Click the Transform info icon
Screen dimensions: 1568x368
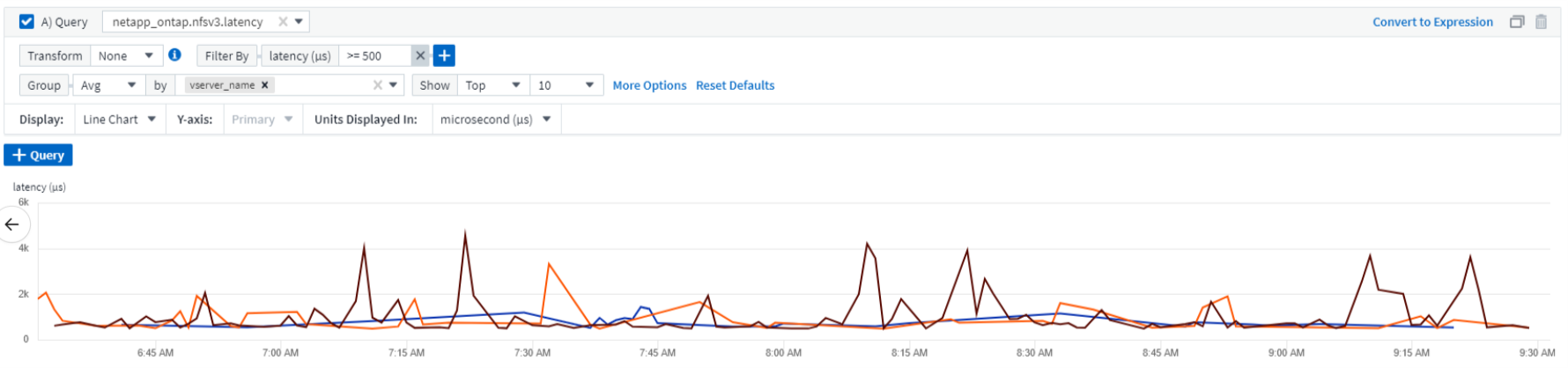(174, 55)
